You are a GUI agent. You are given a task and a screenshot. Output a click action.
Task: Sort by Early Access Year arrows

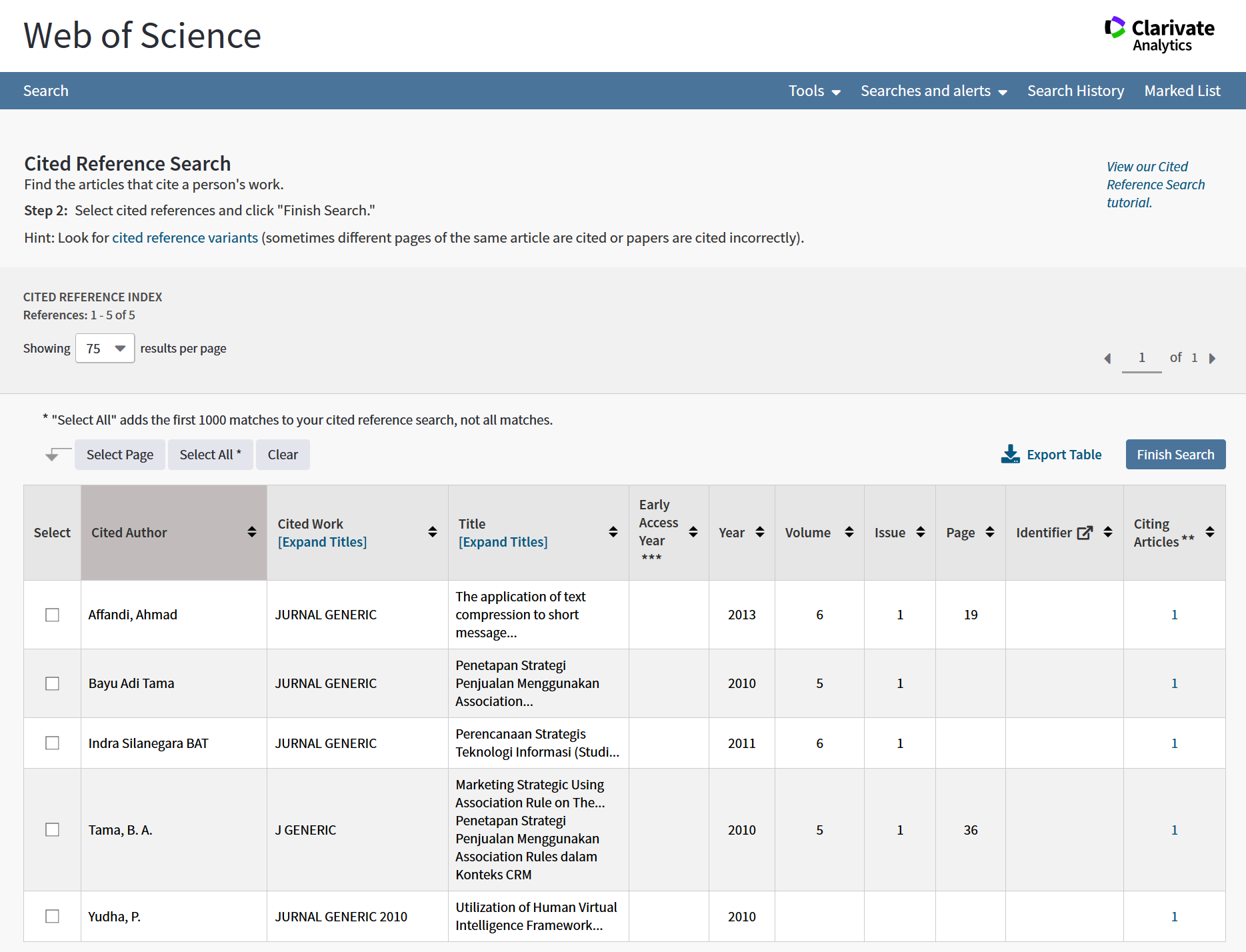[x=693, y=532]
